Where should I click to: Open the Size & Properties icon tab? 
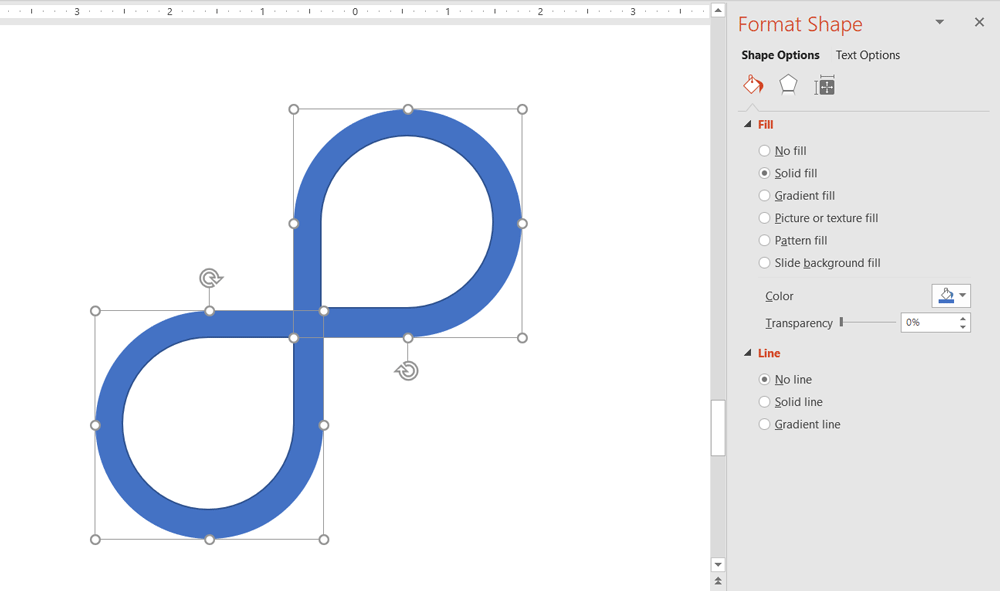(x=824, y=86)
